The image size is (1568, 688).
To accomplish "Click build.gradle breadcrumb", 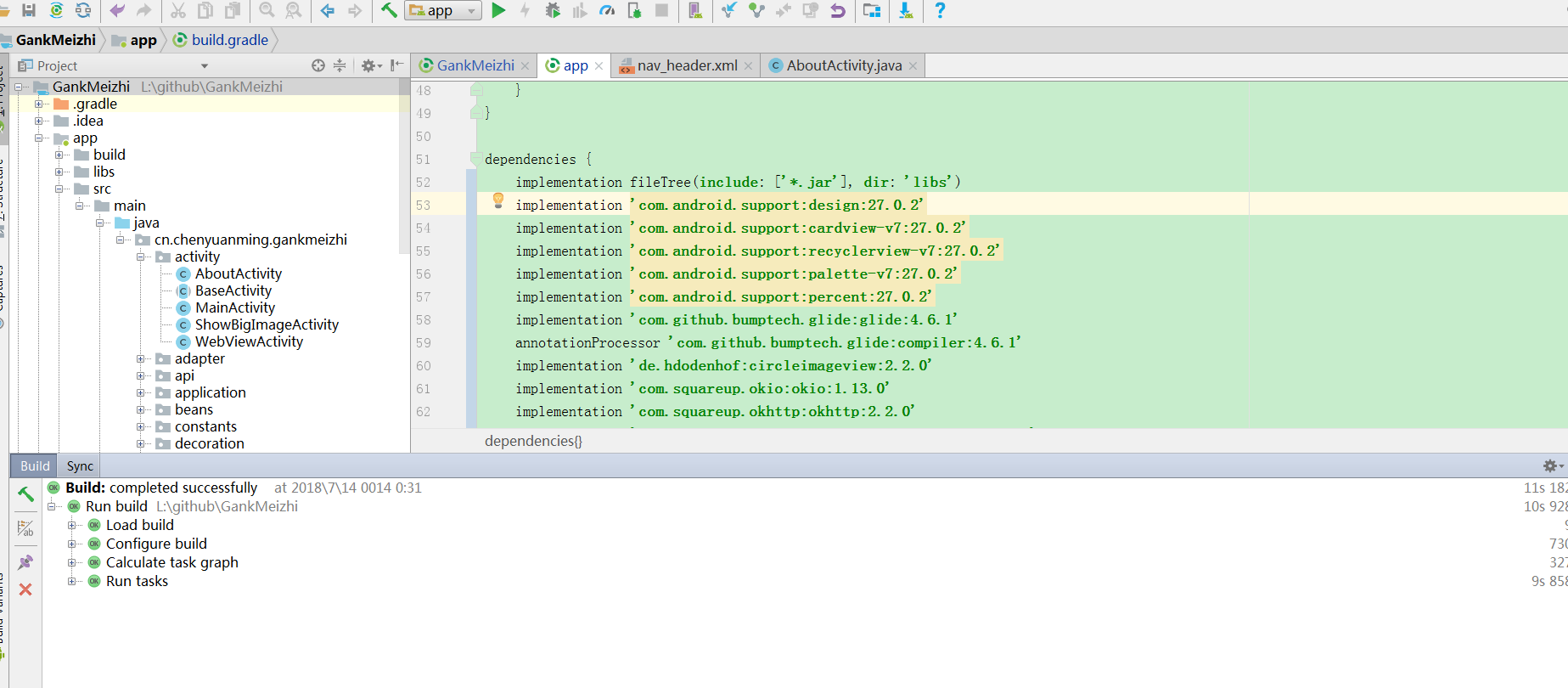I will (x=221, y=40).
